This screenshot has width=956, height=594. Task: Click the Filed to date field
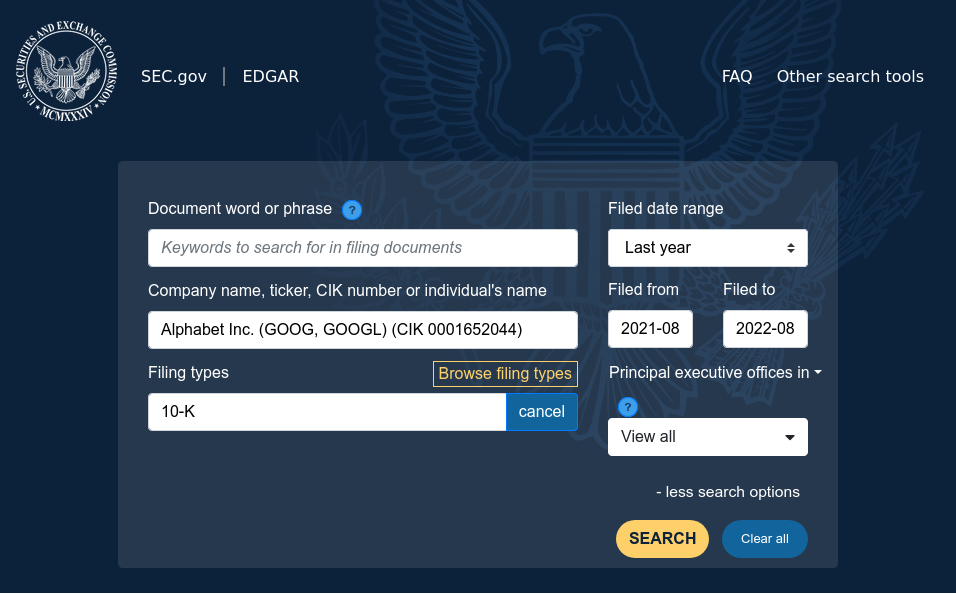pos(765,329)
